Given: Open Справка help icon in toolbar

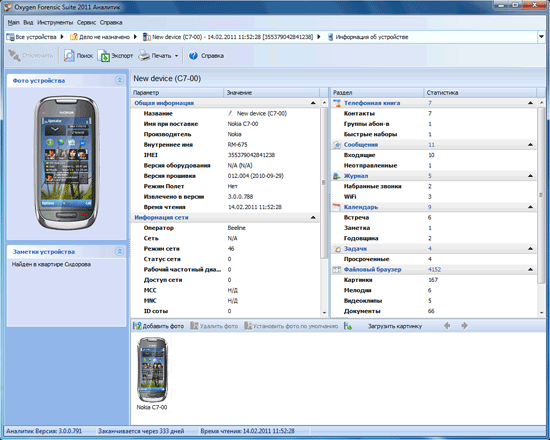Looking at the screenshot, I should [193, 55].
